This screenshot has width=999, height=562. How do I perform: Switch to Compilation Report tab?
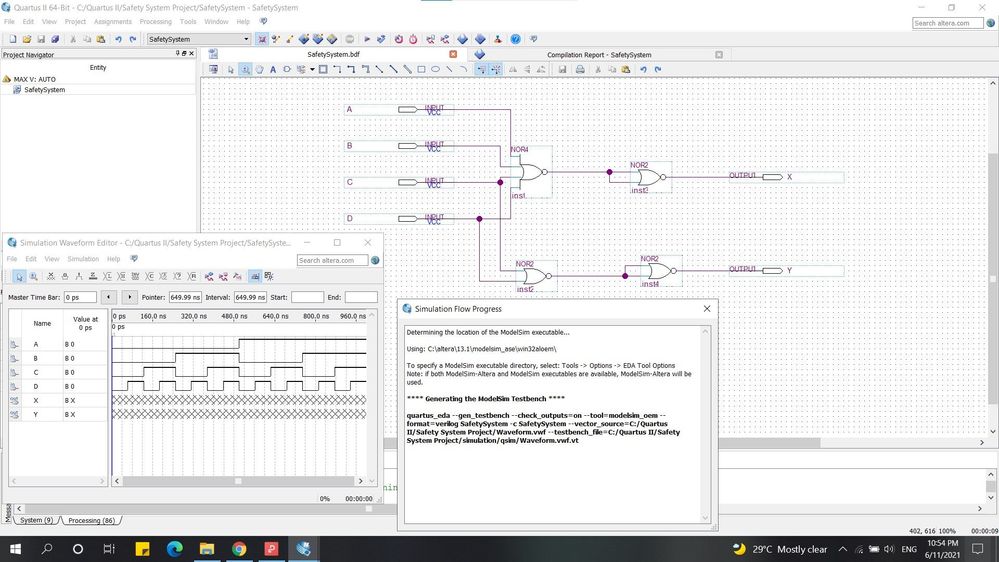pos(598,55)
